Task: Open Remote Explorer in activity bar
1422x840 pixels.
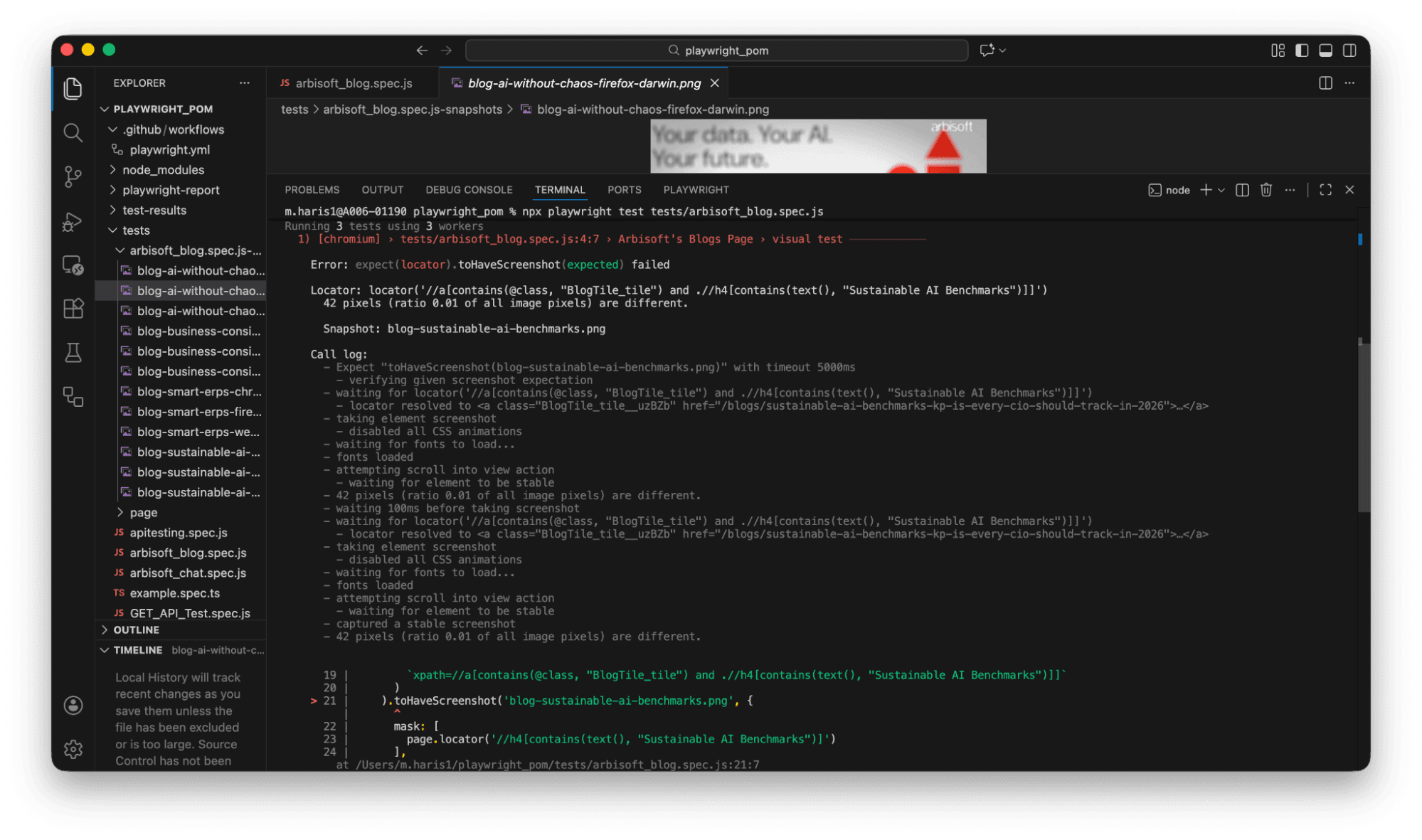Action: 73,265
